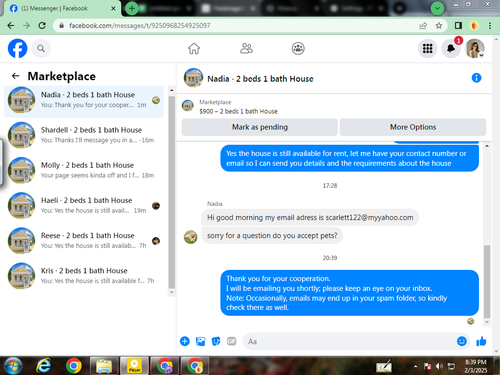Toggle the browser side panel icon

458,26
